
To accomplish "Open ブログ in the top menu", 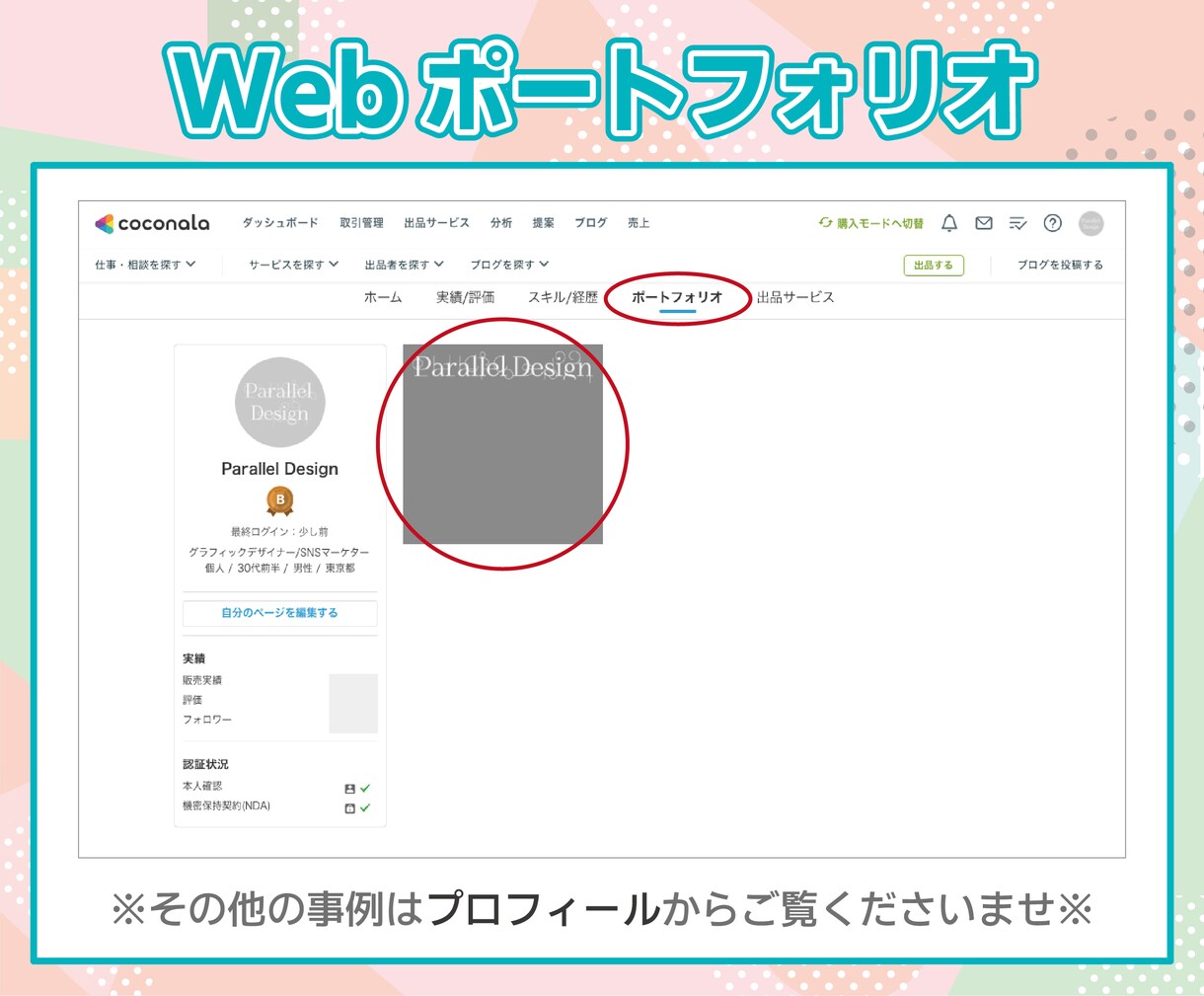I will click(x=591, y=223).
